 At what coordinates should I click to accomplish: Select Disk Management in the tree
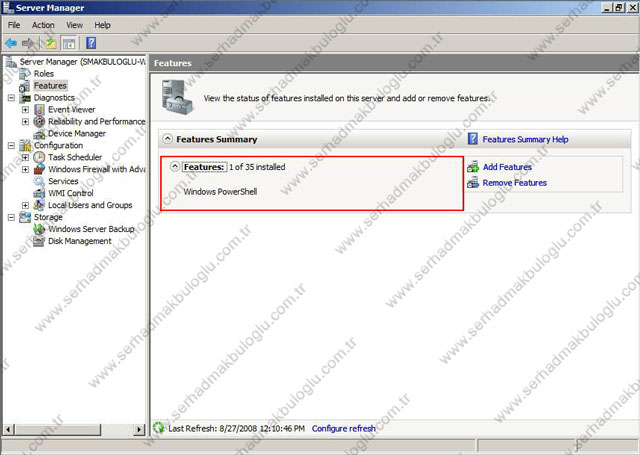(80, 241)
